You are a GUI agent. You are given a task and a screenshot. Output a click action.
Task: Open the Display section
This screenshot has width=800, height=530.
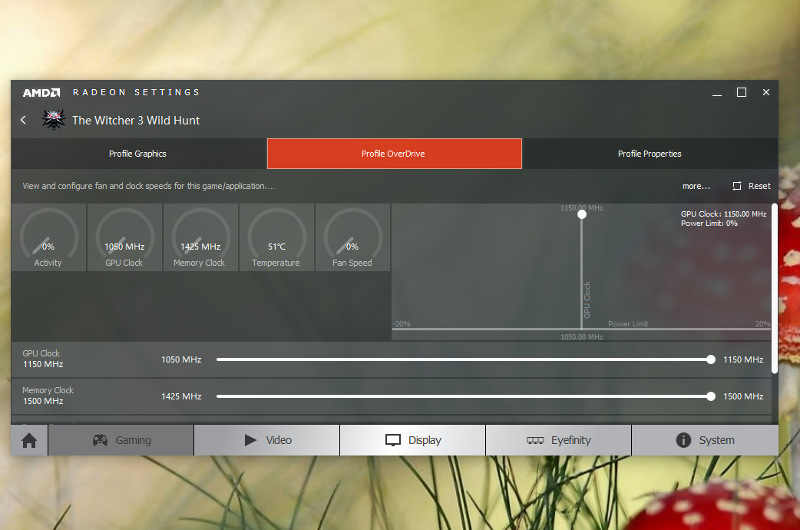(413, 440)
